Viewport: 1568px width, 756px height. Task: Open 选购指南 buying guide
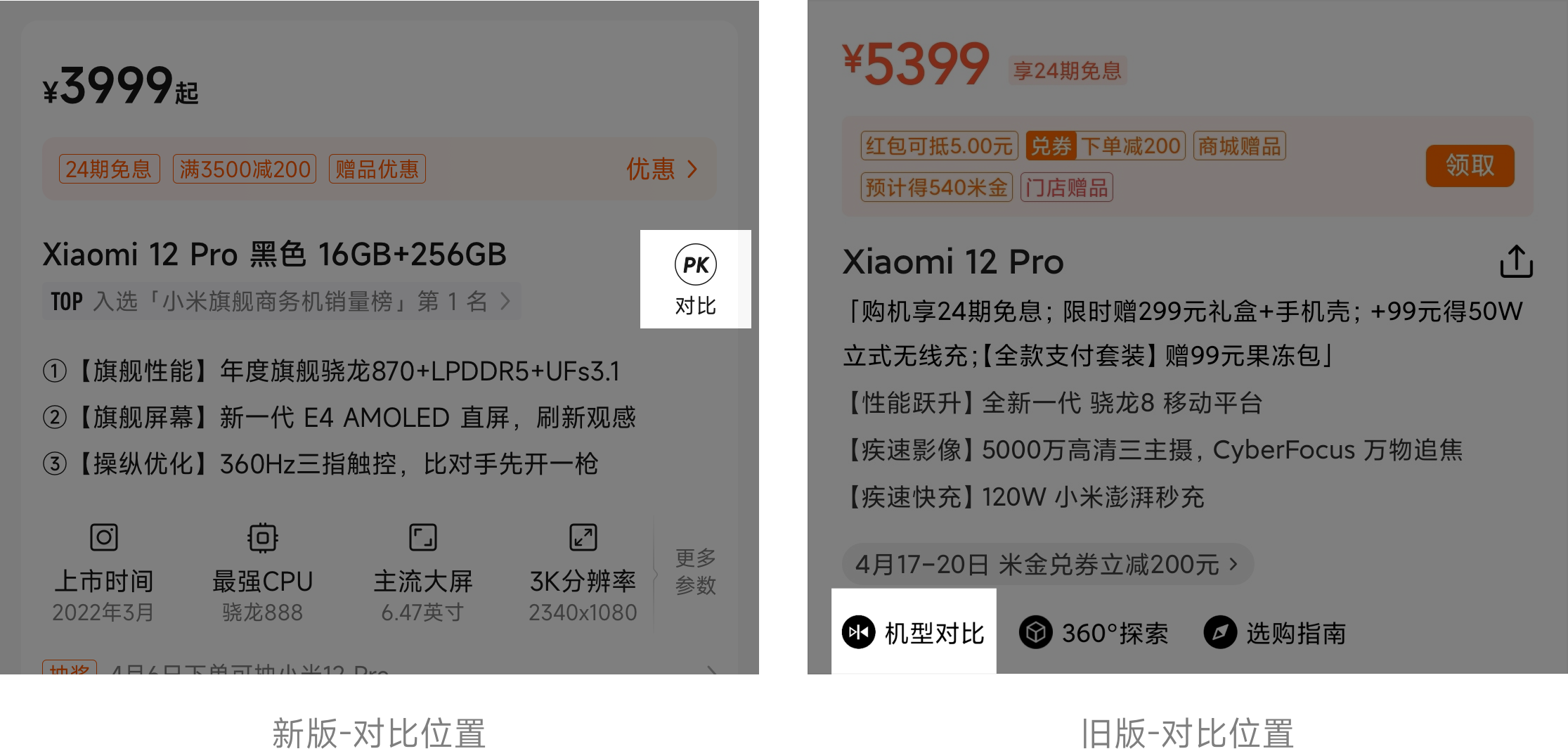[x=1275, y=632]
